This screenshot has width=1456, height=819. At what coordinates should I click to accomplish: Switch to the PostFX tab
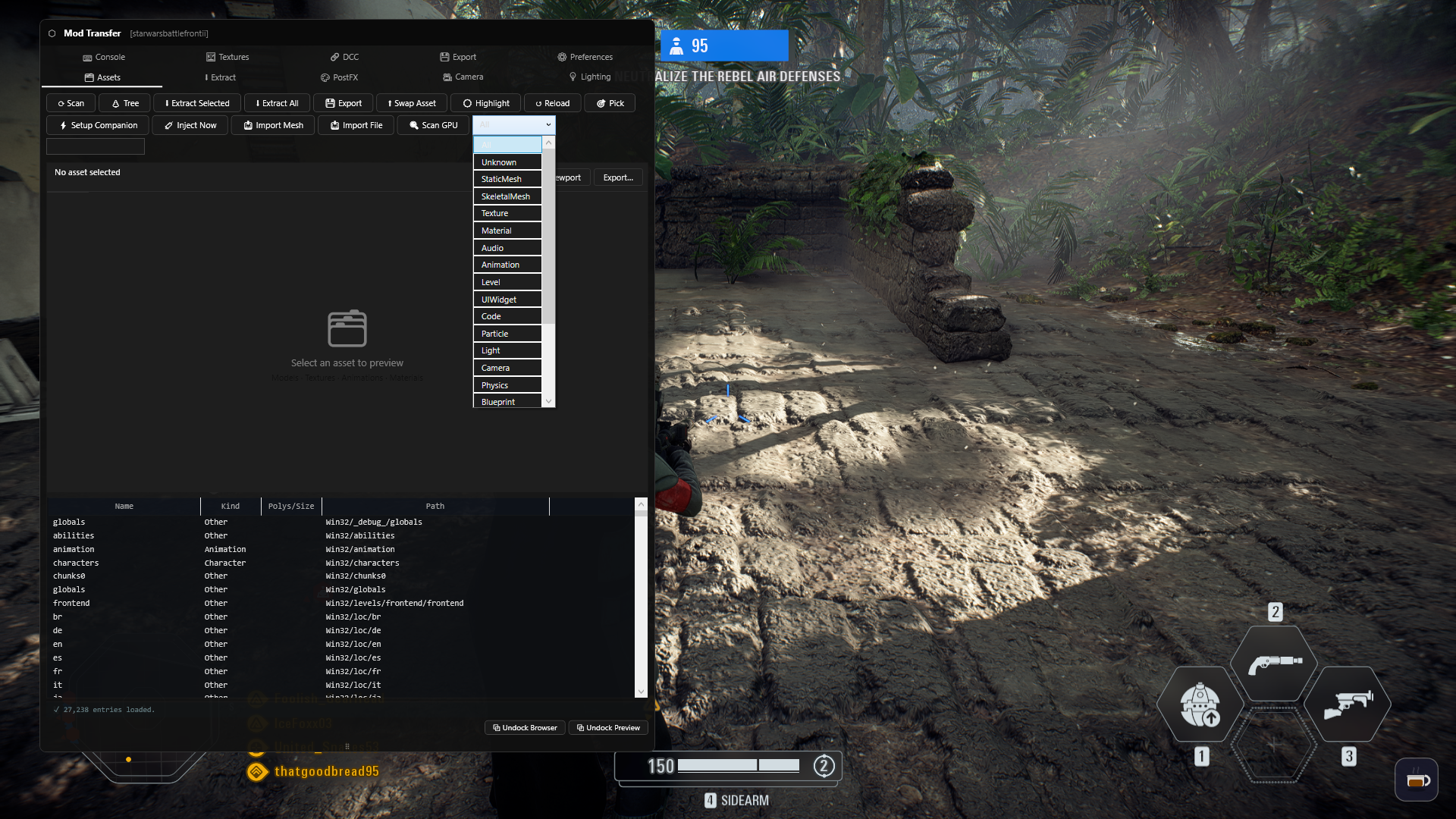pyautogui.click(x=340, y=77)
